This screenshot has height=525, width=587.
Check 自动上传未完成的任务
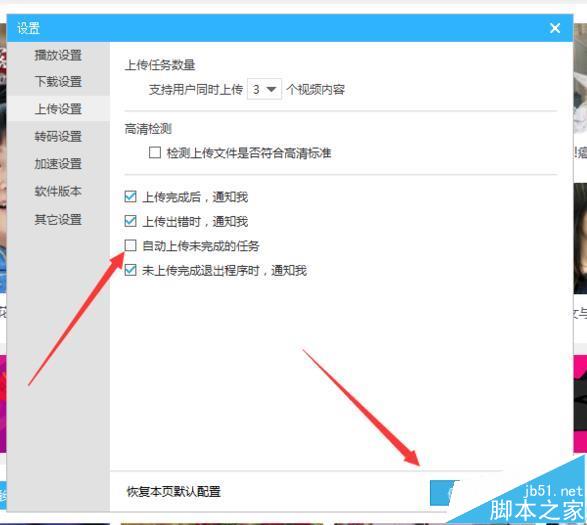click(x=130, y=246)
